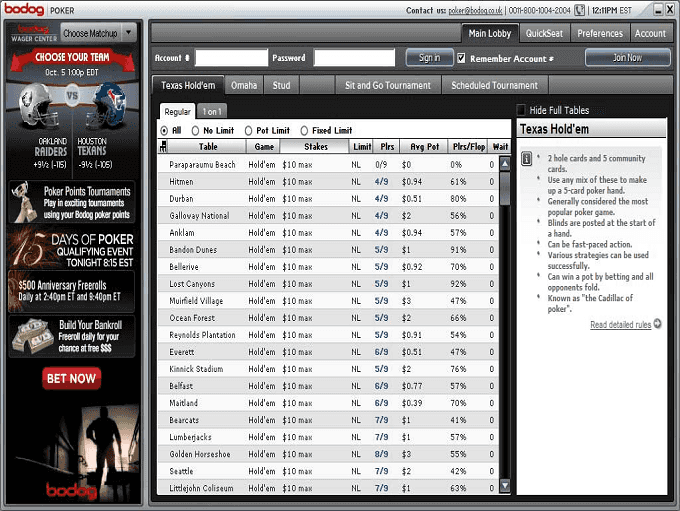Viewport: 680px width, 511px height.
Task: Sort by the Plrs column header
Action: click(x=387, y=147)
